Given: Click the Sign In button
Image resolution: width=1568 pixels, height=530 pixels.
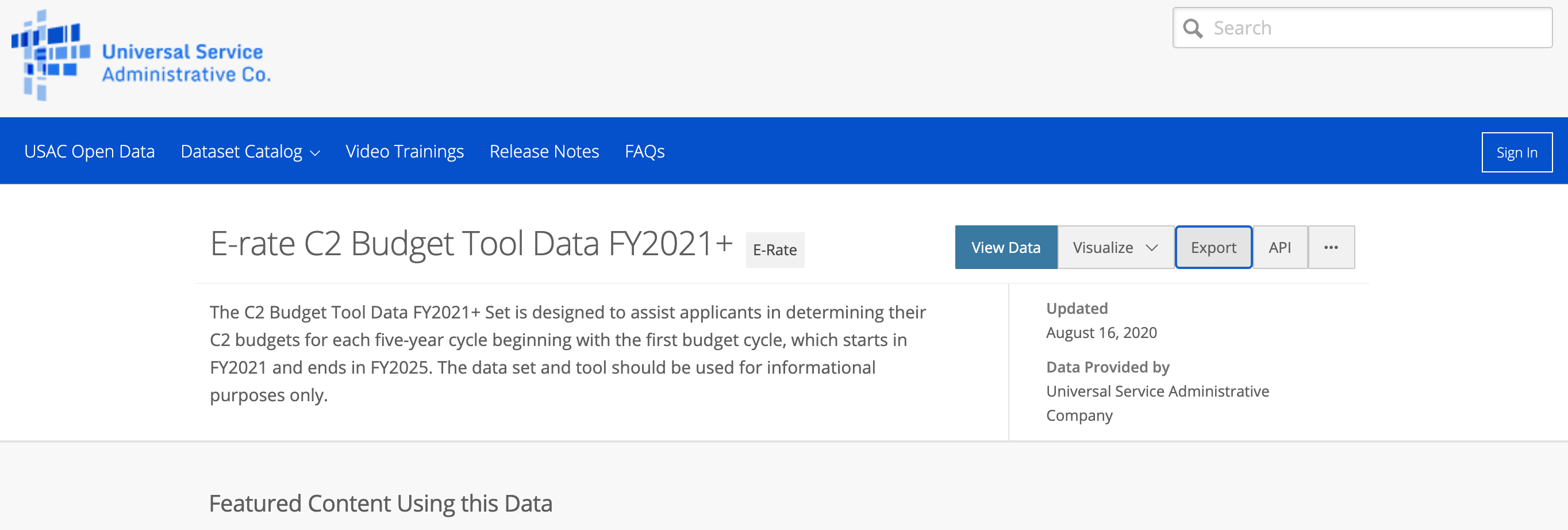Looking at the screenshot, I should point(1517,152).
